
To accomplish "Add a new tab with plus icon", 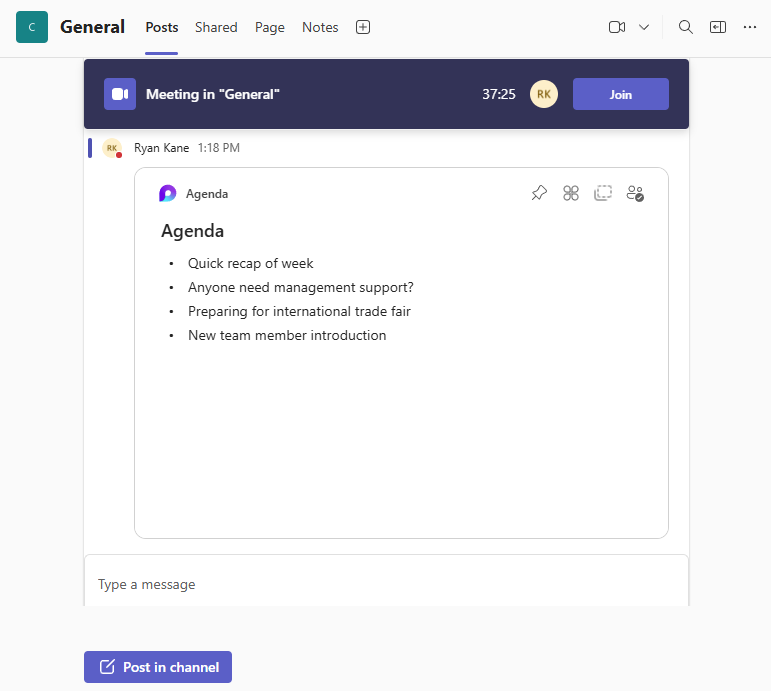I will click(363, 27).
